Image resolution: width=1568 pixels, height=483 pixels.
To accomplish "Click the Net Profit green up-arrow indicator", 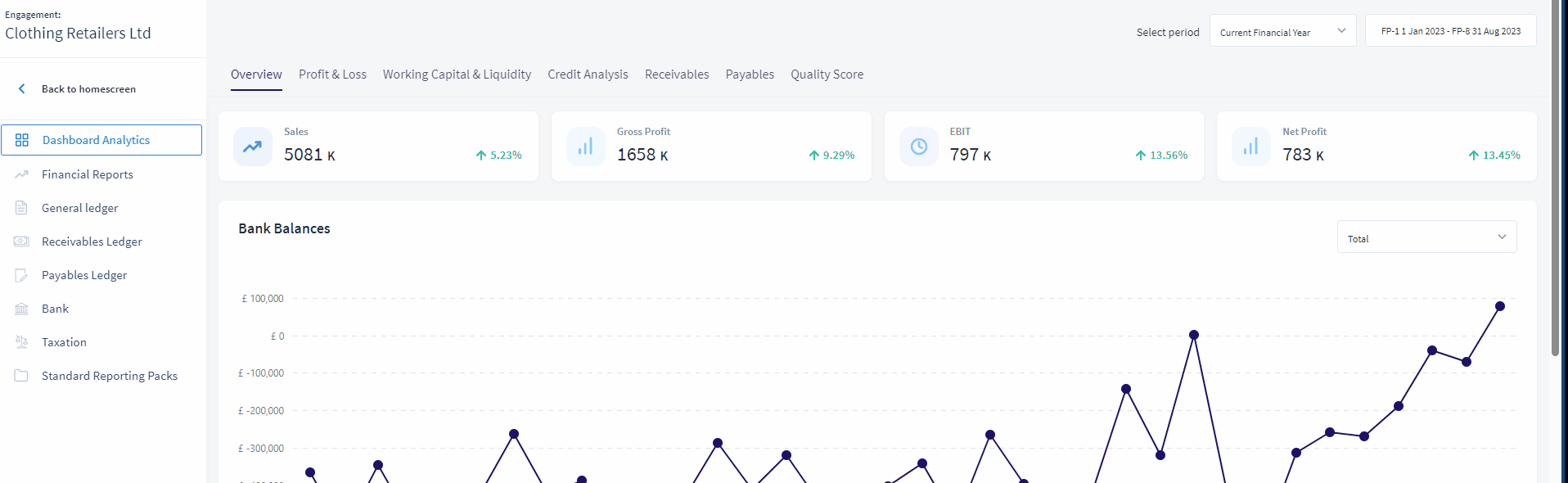I will tap(1474, 155).
